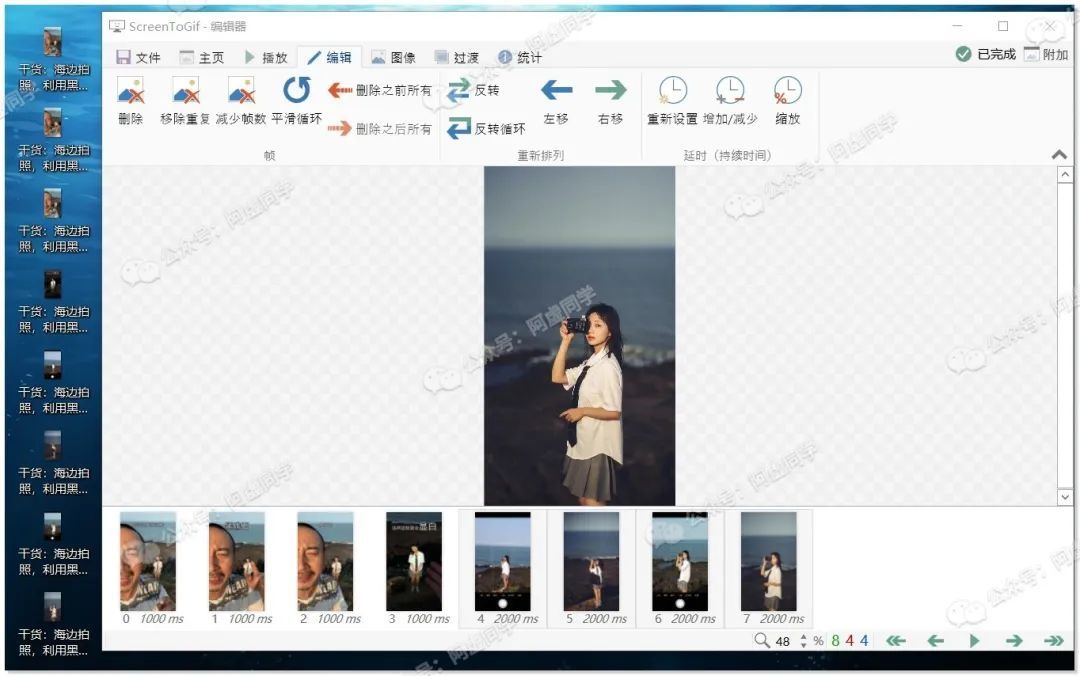
Task: Switch to the 图像 image tab
Action: click(393, 57)
